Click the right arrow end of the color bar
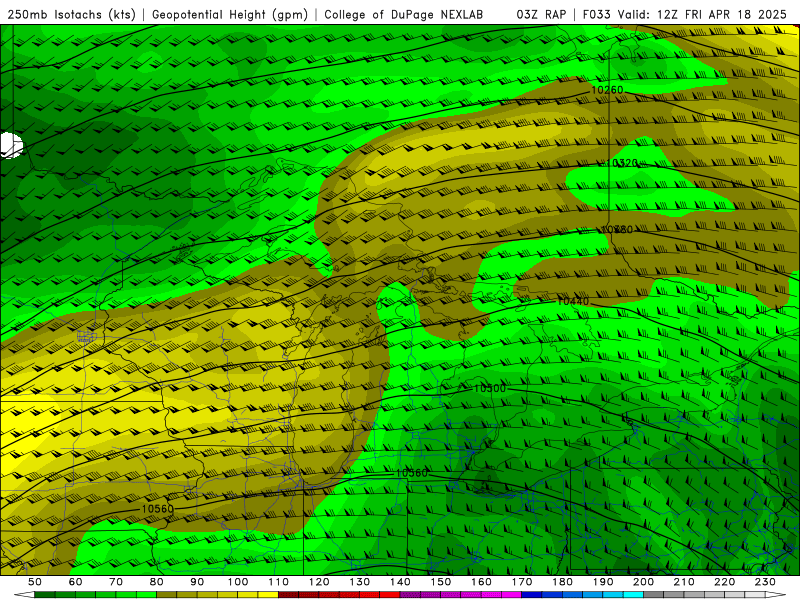The image size is (800, 600). click(x=776, y=594)
